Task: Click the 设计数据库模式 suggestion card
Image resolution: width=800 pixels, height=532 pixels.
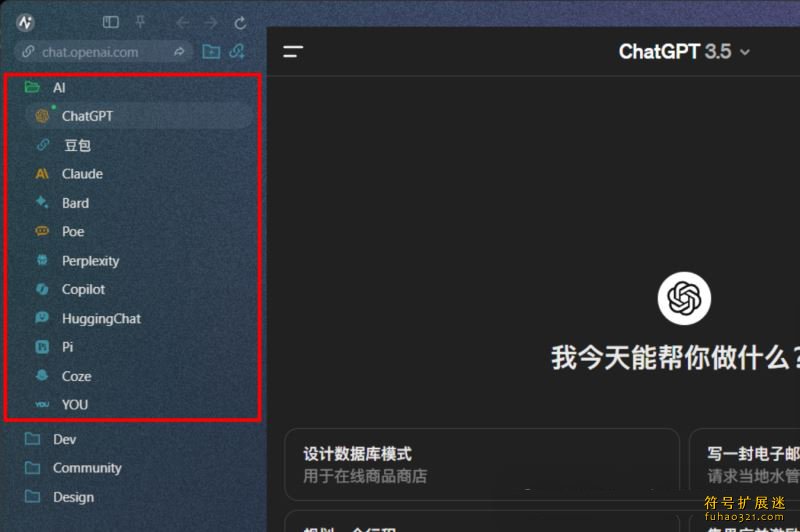Action: pyautogui.click(x=480, y=464)
